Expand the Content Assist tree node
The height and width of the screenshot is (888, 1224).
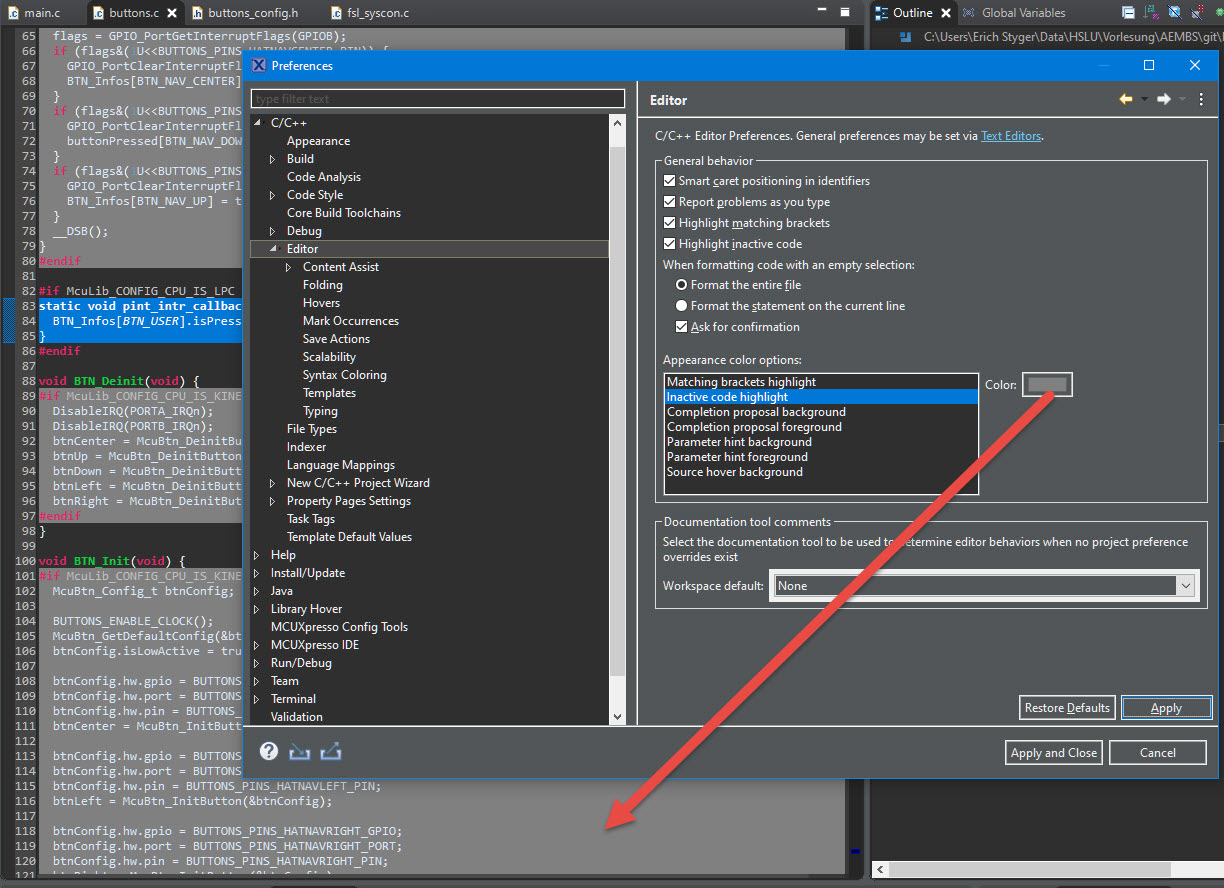point(289,267)
